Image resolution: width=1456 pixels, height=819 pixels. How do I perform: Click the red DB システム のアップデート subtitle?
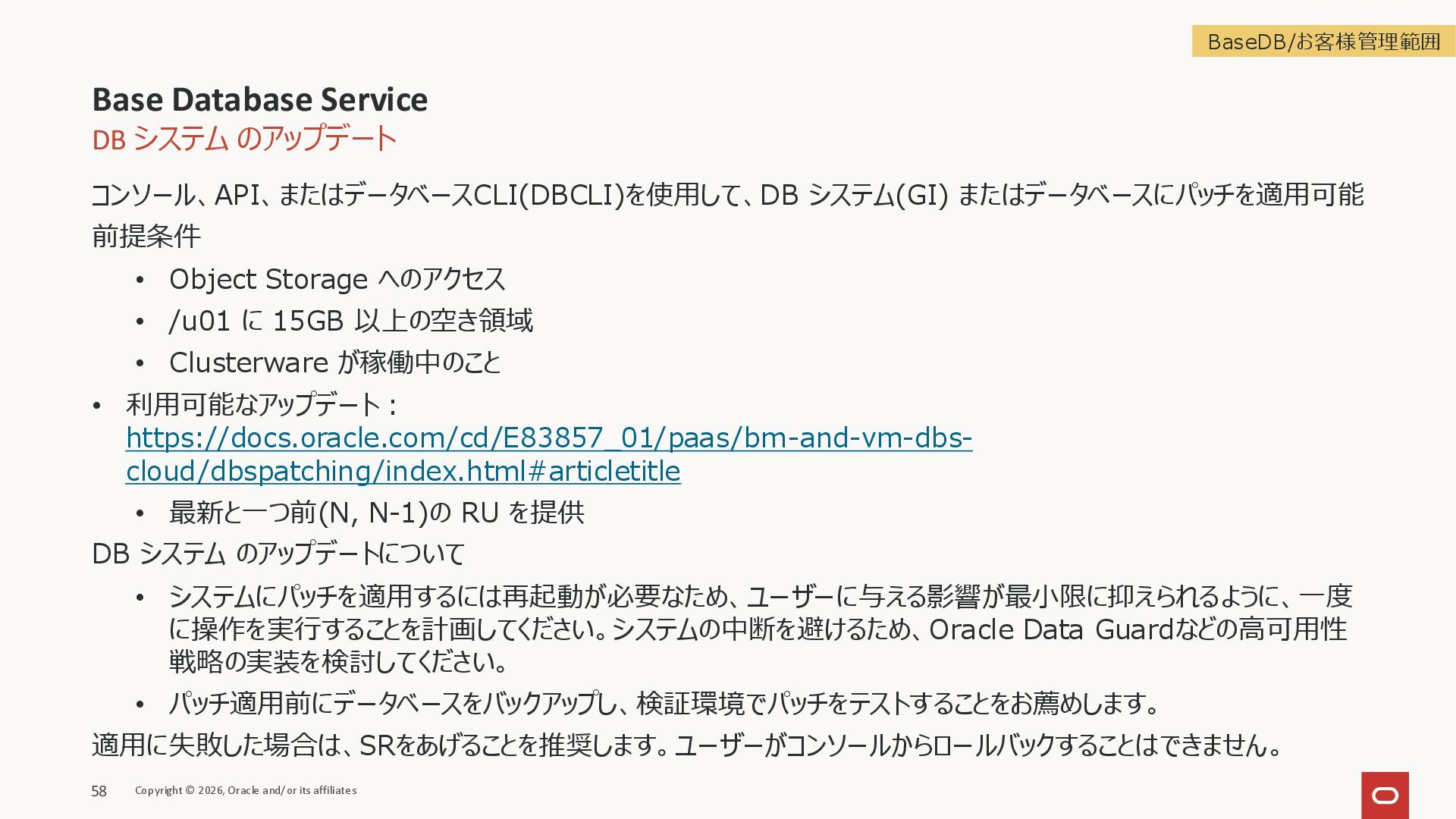point(243,139)
